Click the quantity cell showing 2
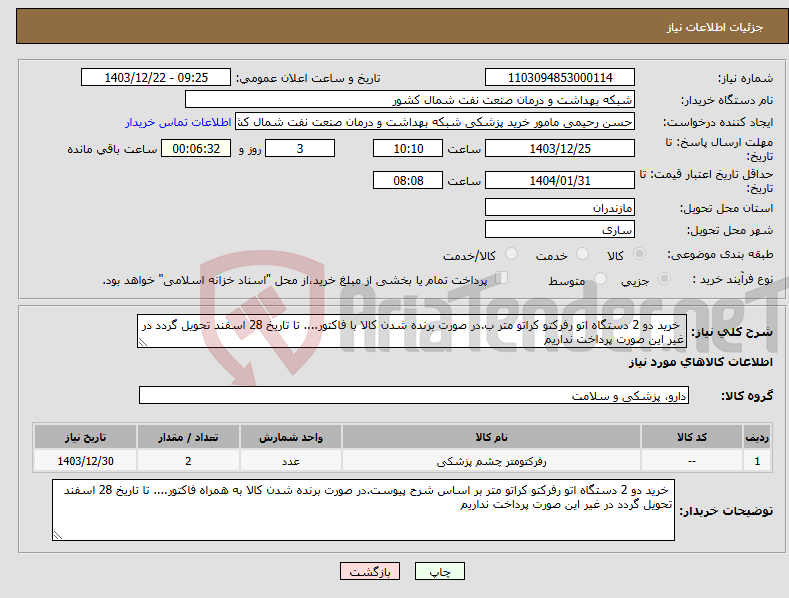This screenshot has height=598, width=789. tap(188, 461)
